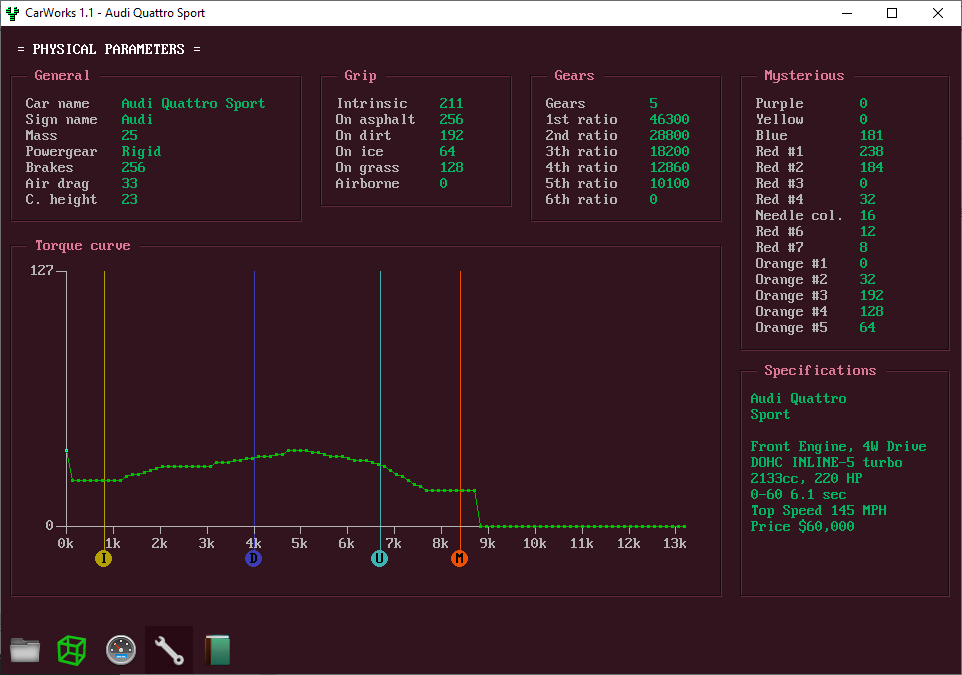Edit the Orange #3 value 192
962x675 pixels.
871,295
